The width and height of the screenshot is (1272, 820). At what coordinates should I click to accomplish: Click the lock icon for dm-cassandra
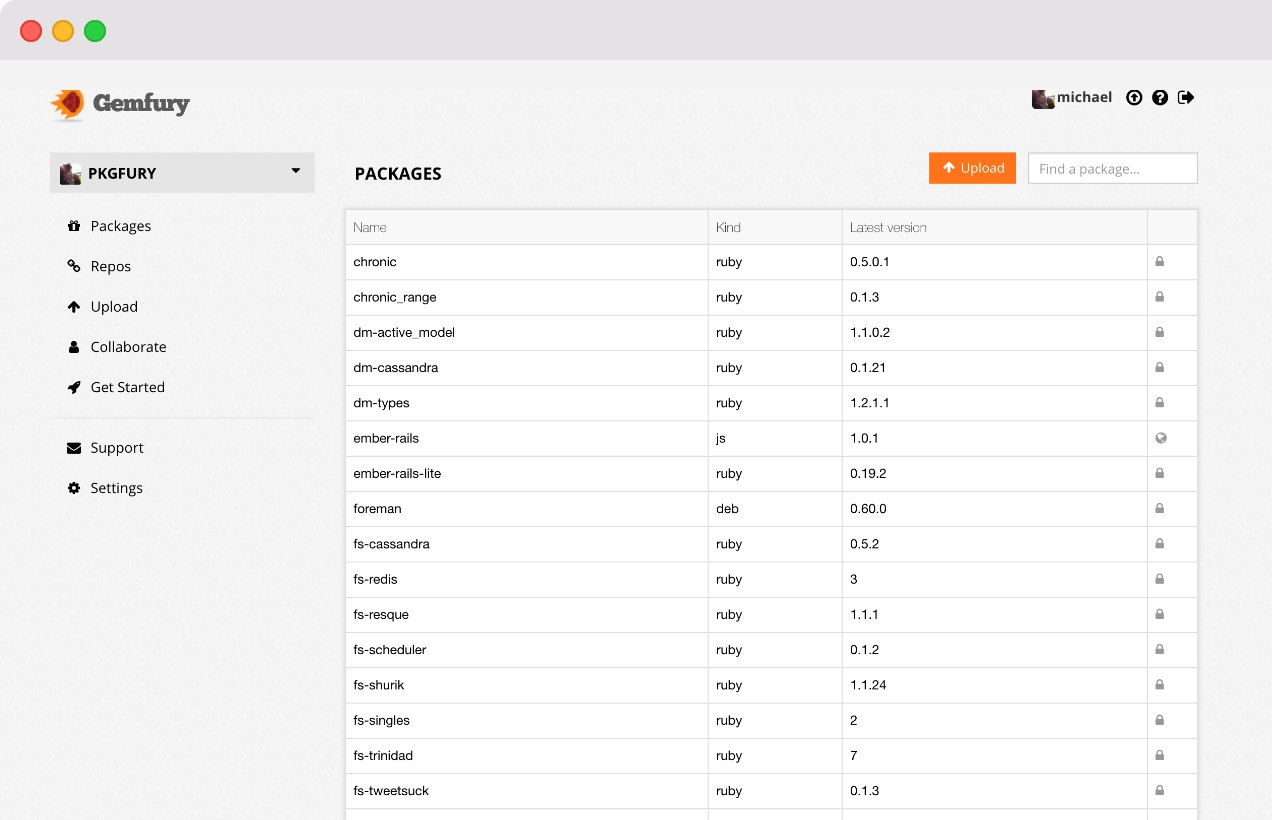point(1160,367)
